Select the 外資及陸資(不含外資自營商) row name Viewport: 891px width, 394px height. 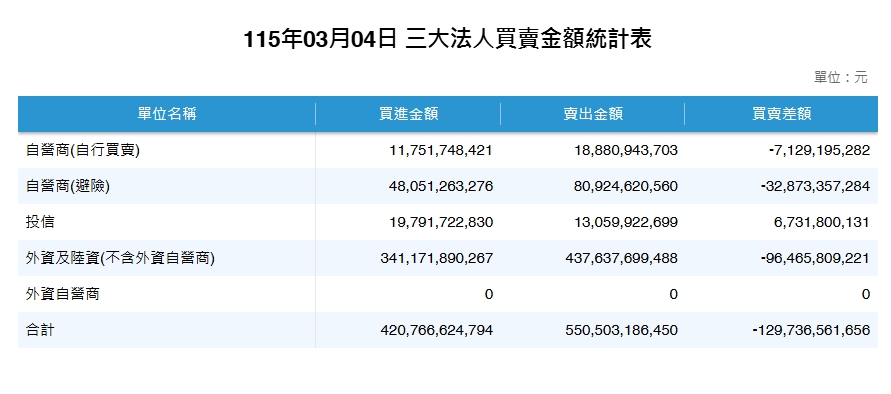click(x=120, y=258)
